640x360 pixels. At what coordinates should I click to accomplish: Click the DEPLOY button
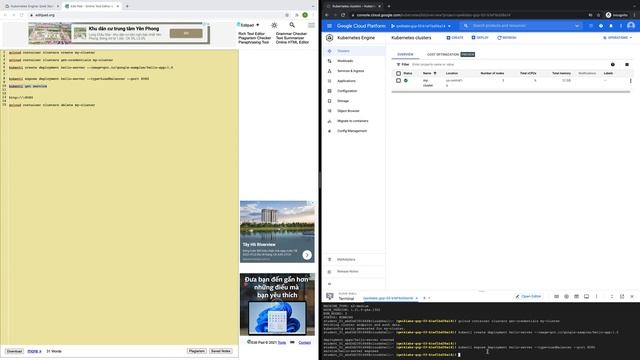480,38
